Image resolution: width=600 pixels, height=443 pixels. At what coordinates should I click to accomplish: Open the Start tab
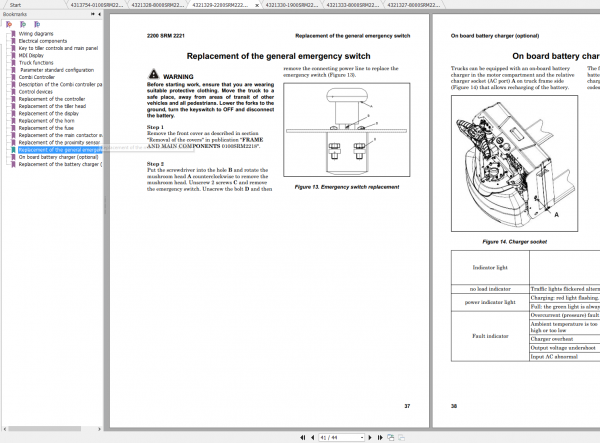point(15,5)
